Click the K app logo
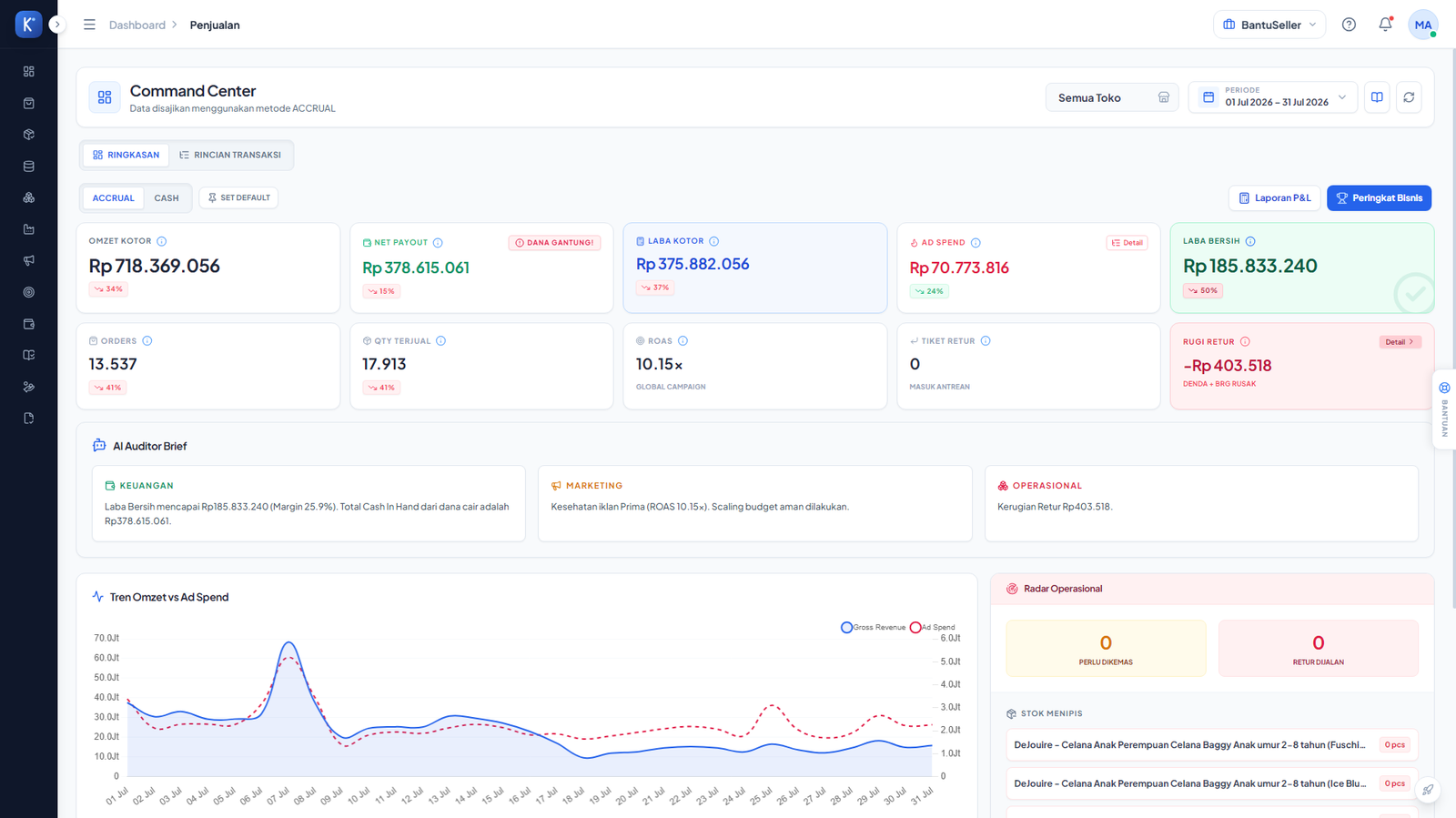The height and width of the screenshot is (818, 1456). 28,25
